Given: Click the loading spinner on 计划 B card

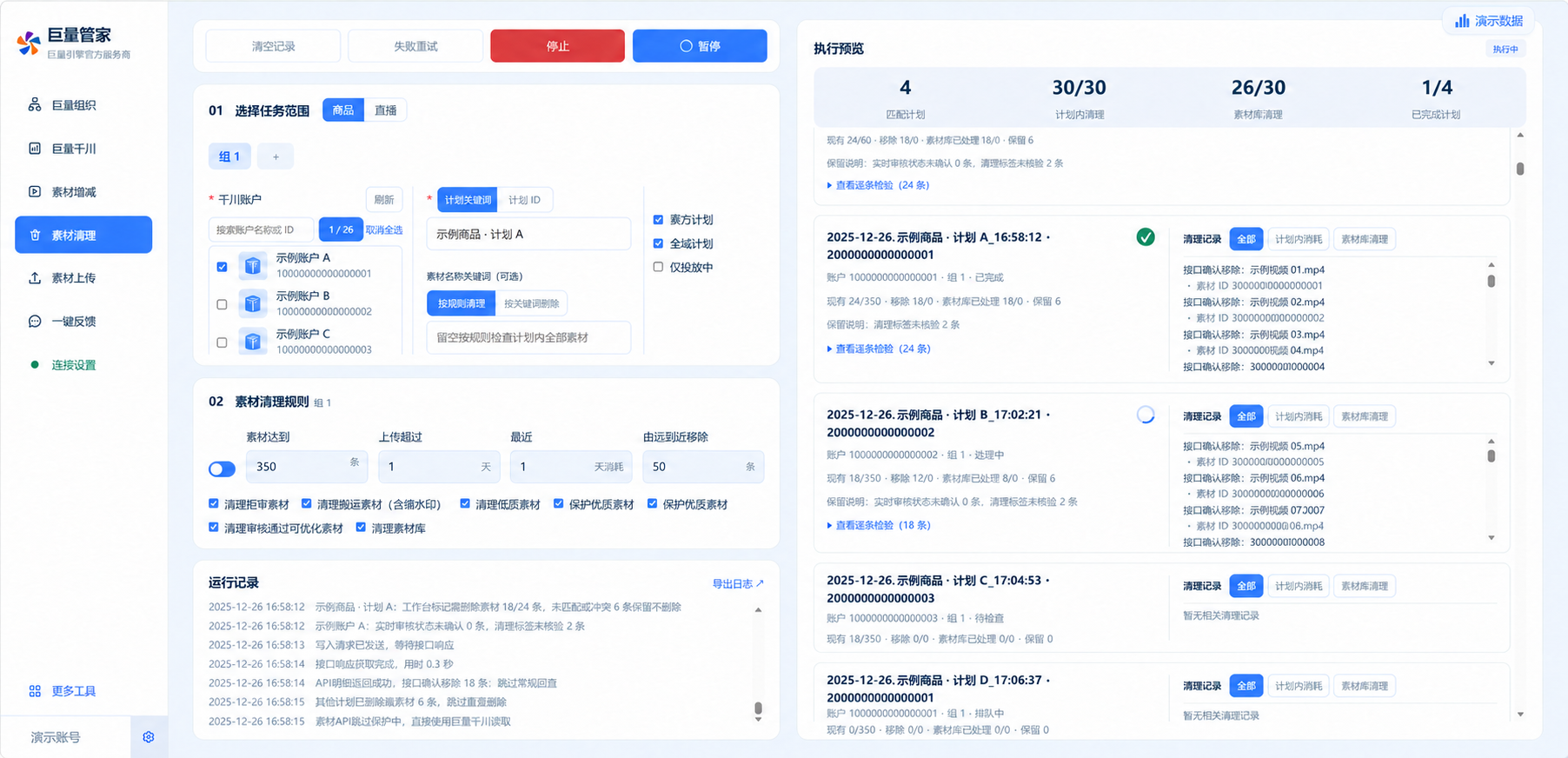Looking at the screenshot, I should [1146, 415].
